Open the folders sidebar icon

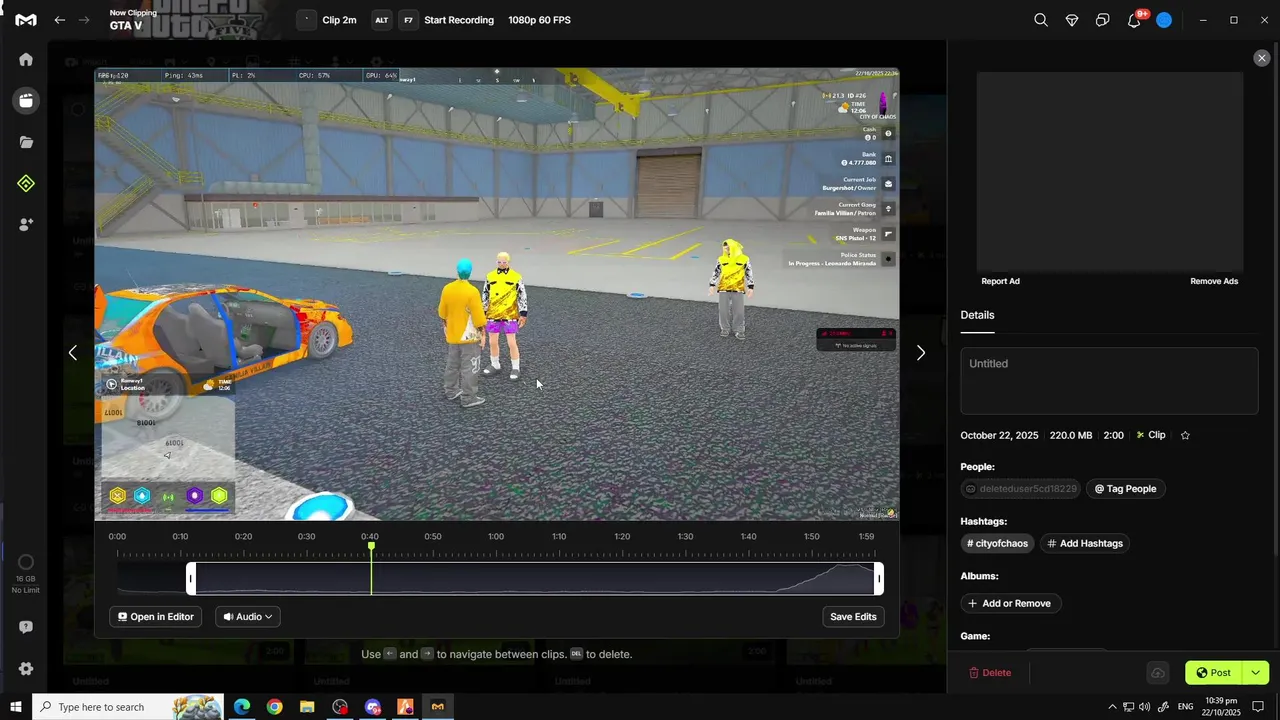pos(26,142)
